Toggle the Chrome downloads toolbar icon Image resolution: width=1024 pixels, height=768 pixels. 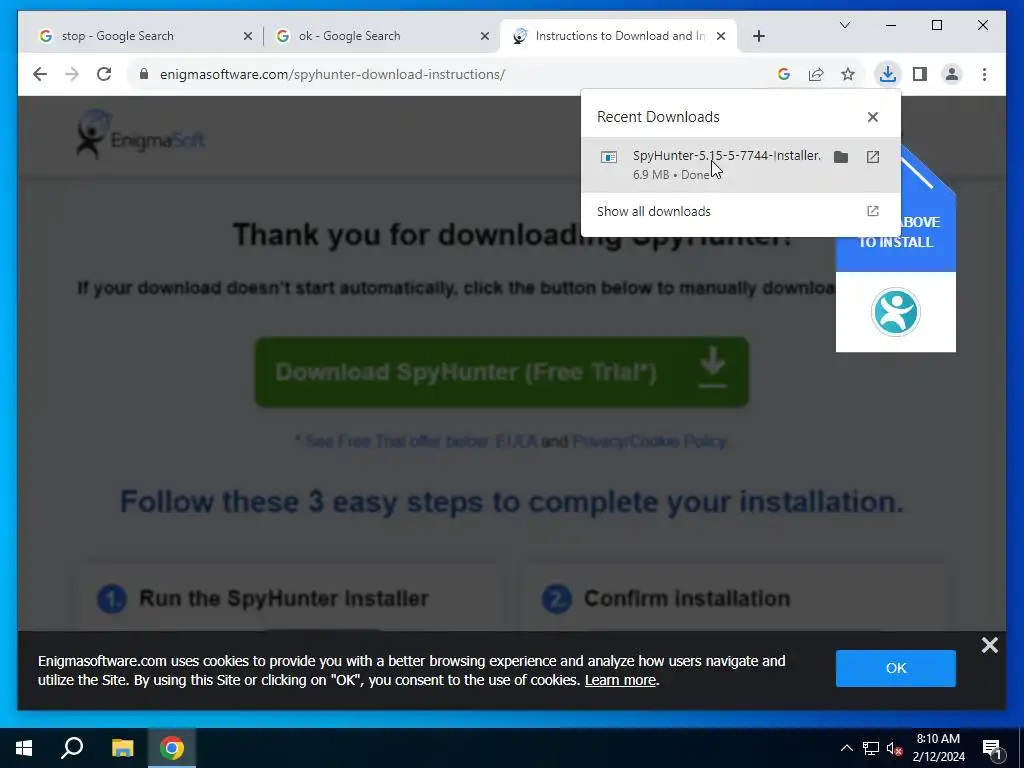click(888, 74)
